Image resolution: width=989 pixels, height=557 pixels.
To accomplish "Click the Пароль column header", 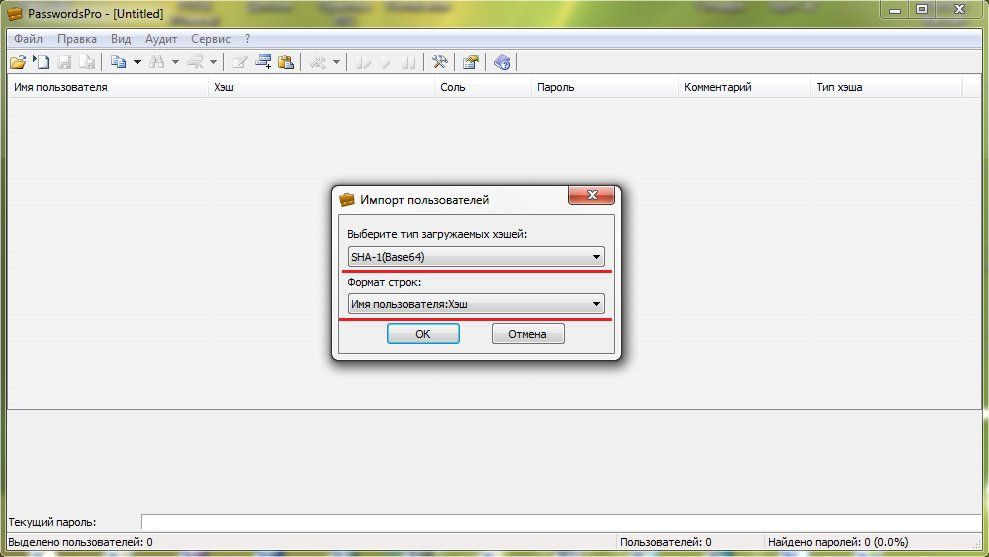I will tap(604, 87).
